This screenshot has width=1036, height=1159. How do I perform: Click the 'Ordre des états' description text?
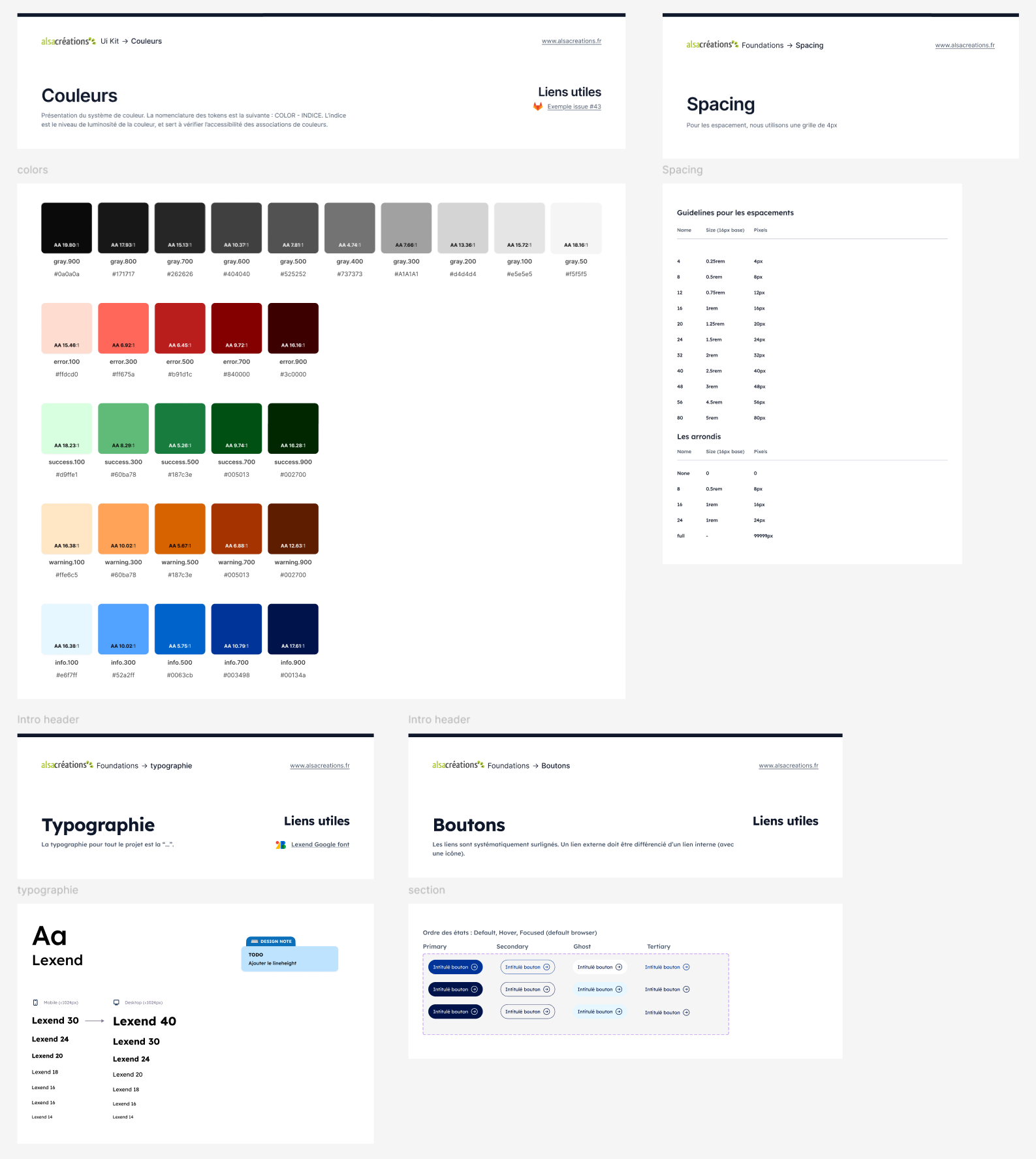point(510,932)
